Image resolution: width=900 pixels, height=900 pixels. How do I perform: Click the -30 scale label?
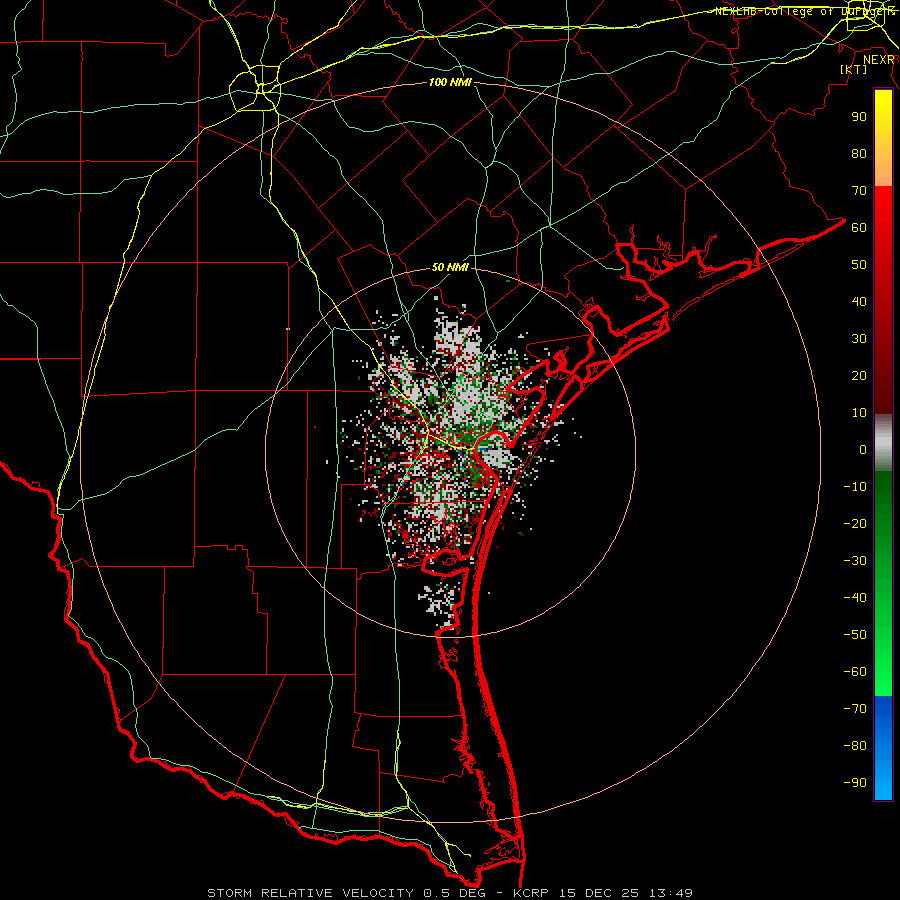pyautogui.click(x=855, y=561)
